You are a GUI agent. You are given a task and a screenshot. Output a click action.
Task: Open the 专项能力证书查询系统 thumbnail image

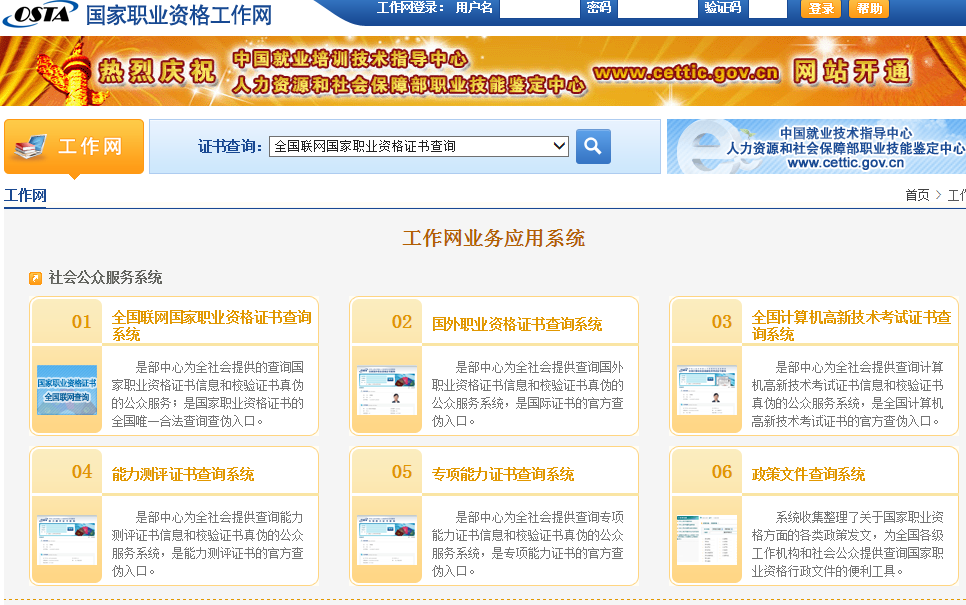(x=387, y=540)
